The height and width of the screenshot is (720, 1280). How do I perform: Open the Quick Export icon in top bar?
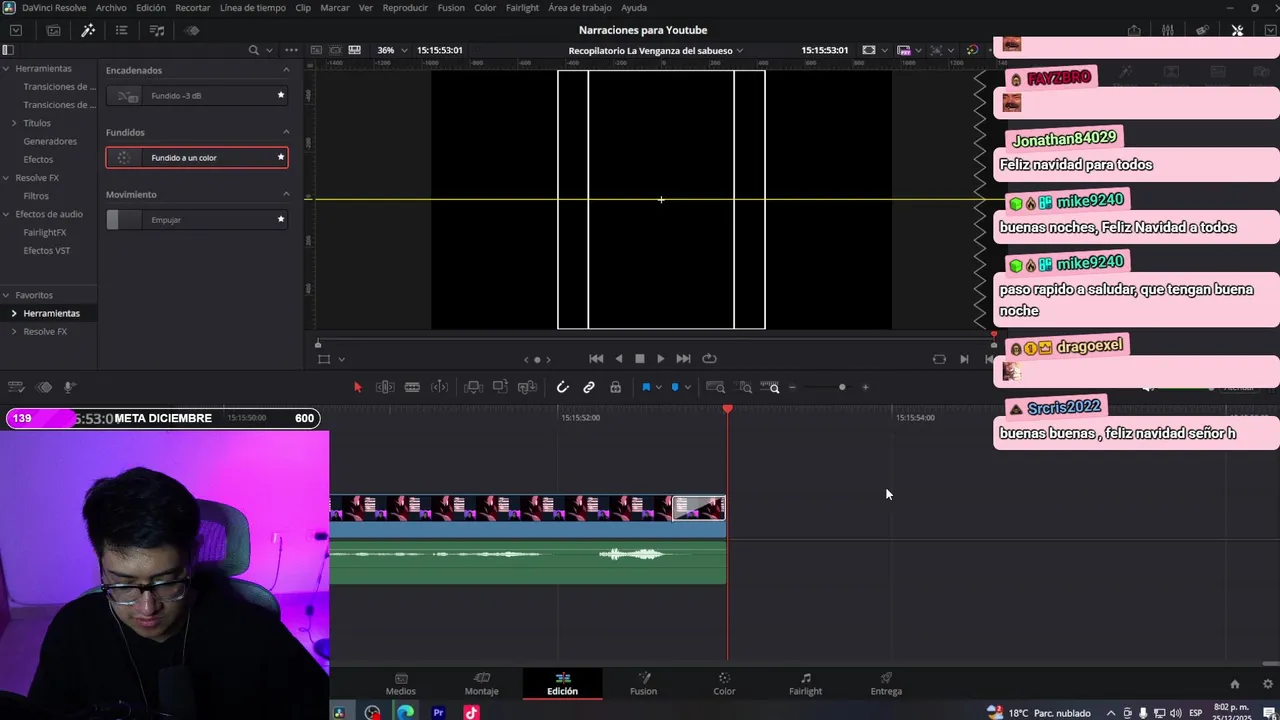1134,30
